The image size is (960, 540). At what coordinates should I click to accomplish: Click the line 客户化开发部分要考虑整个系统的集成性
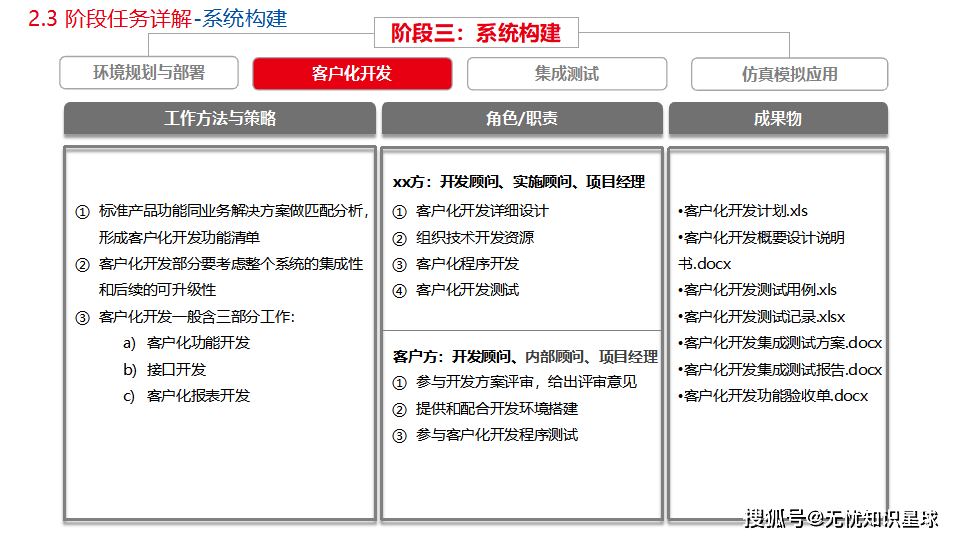(231, 264)
